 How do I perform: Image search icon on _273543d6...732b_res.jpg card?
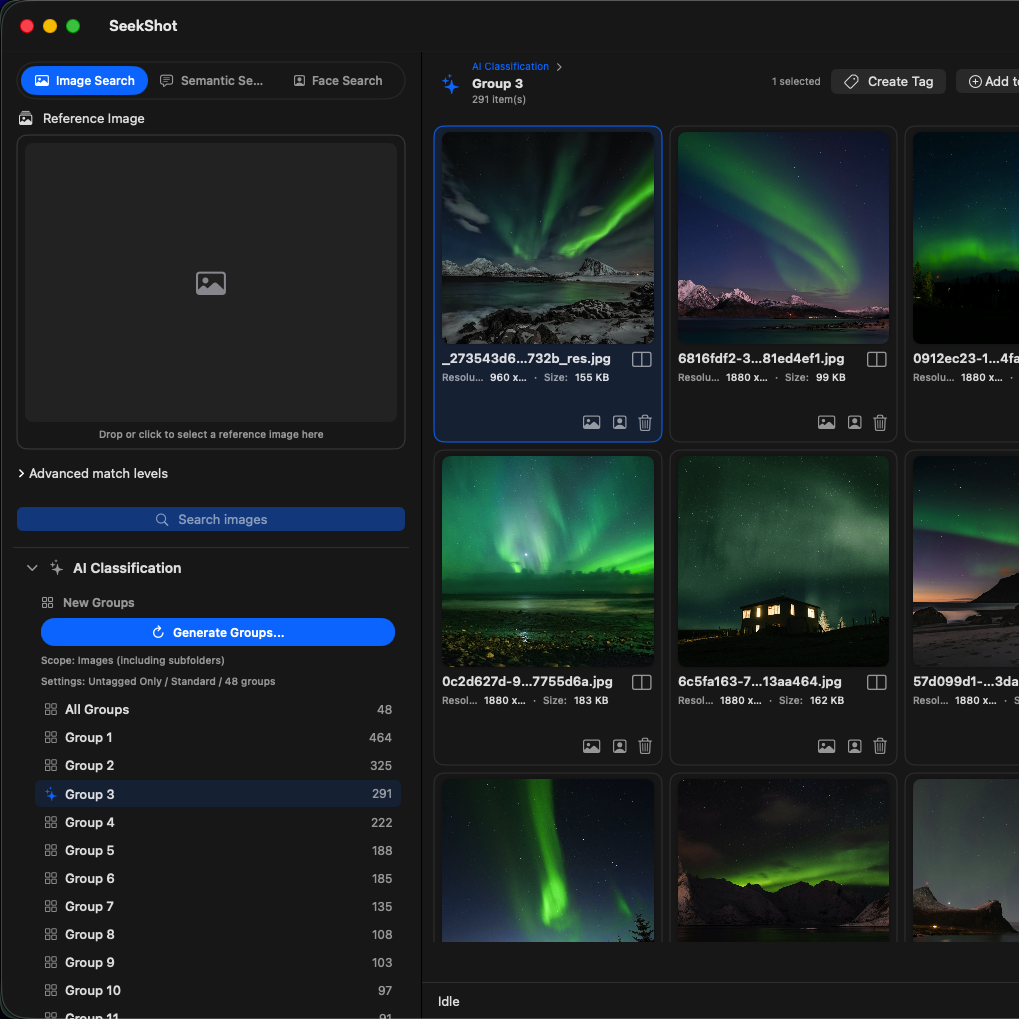pos(591,422)
